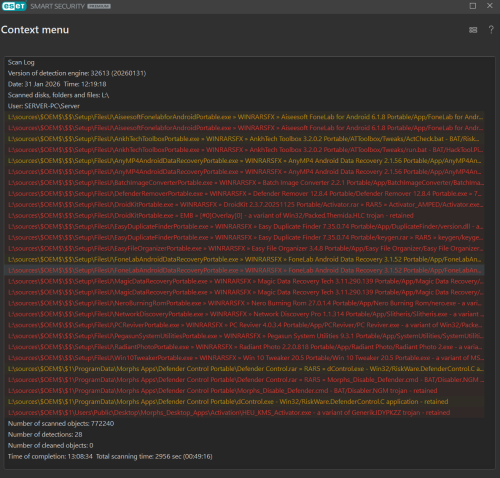Select 'Number of cleaned objects: 0' line

51,446
